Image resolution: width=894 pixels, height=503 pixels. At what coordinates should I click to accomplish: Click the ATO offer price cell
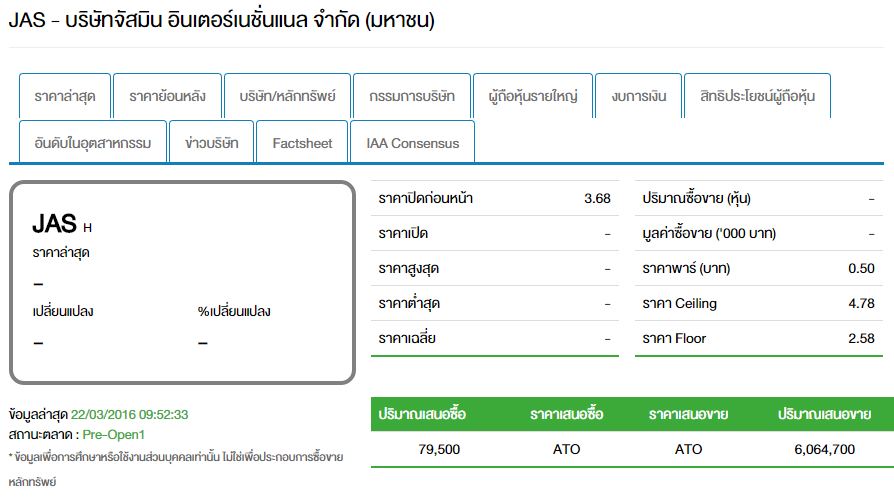tap(688, 449)
